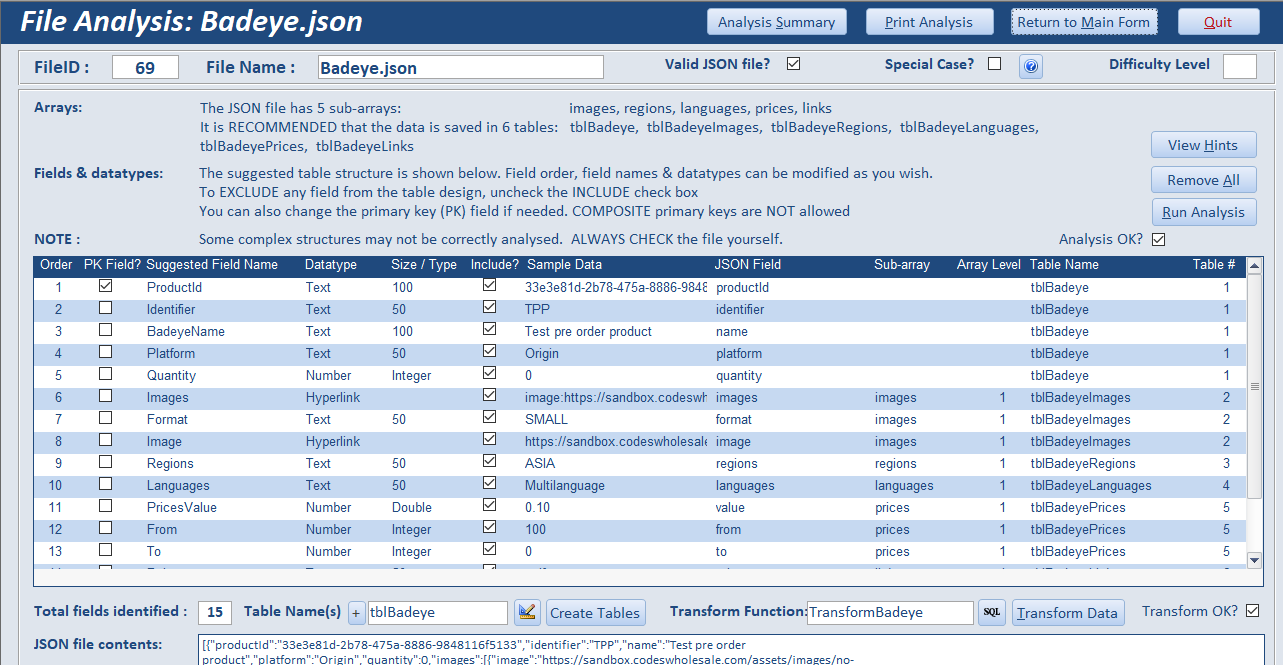Viewport: 1283px width, 665px height.
Task: Click the Difficulty Level box
Action: click(x=1240, y=66)
